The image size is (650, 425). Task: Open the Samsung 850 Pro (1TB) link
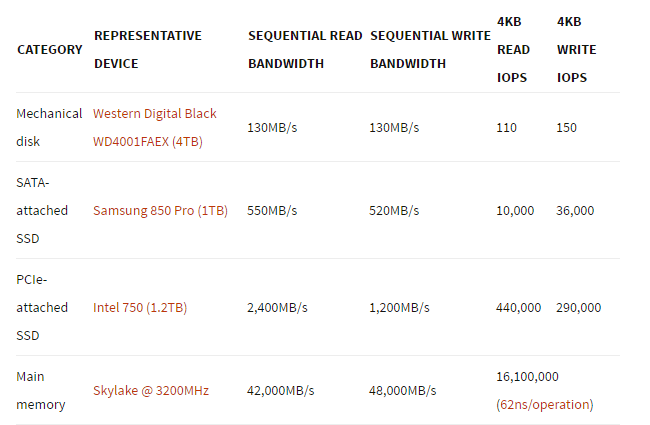pos(160,211)
